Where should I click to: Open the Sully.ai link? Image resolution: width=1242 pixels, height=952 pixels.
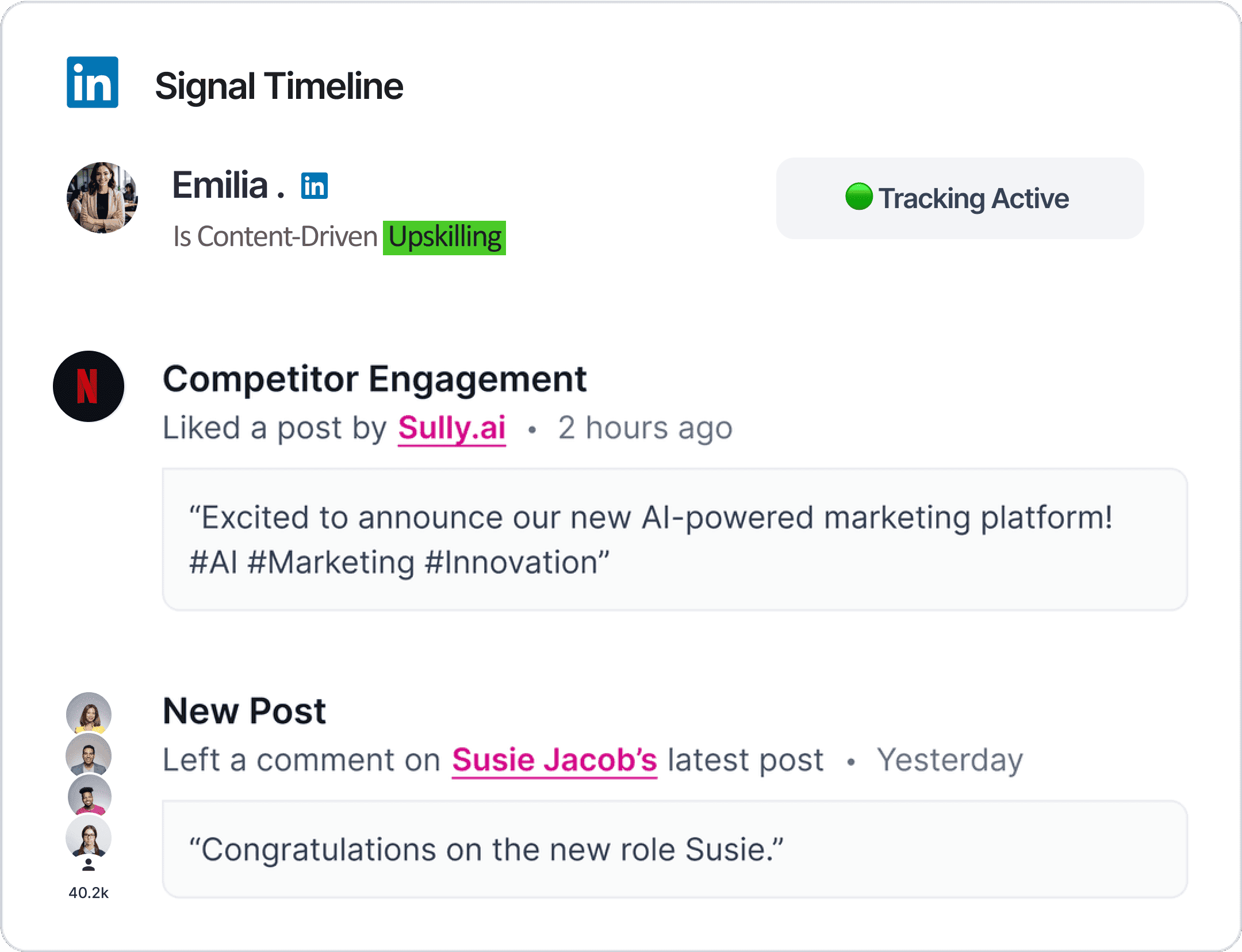coord(452,428)
